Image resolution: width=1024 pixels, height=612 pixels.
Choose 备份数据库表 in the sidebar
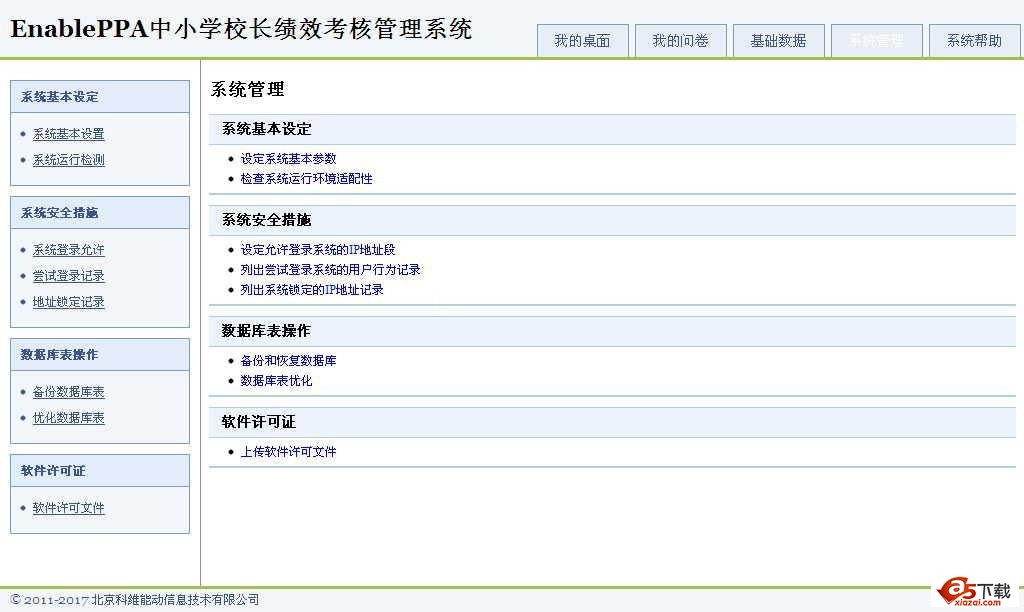69,392
